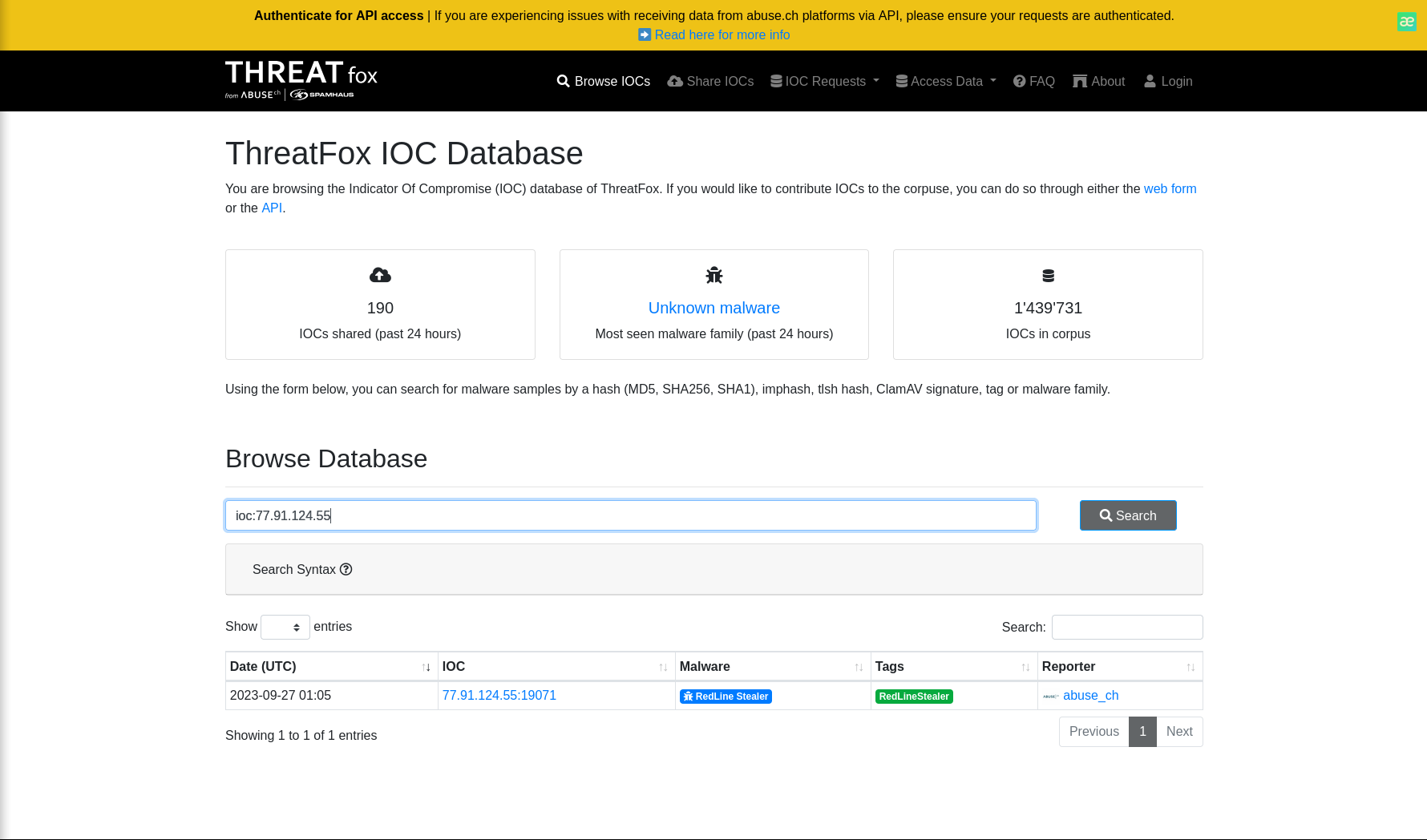Click the Spamhaus logo in the header
1427x840 pixels.
(x=321, y=95)
